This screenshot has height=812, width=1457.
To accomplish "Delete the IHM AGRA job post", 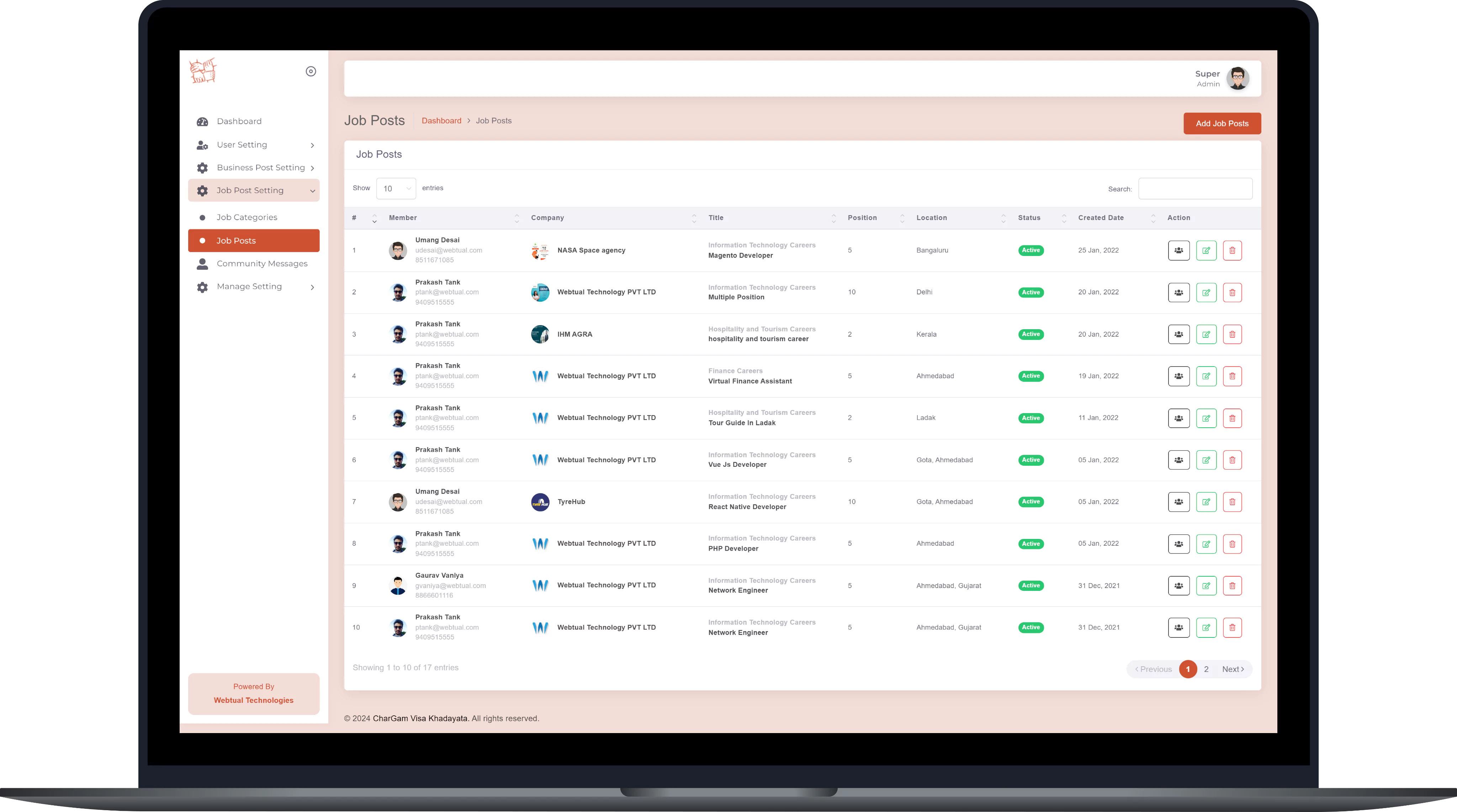I will click(1232, 334).
